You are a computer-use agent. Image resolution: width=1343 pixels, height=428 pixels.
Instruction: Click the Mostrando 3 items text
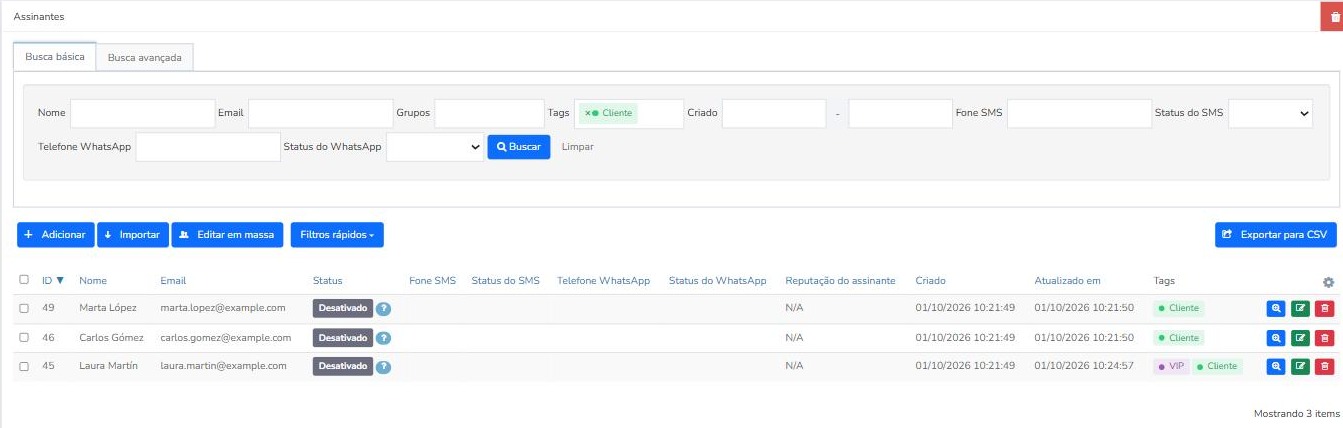click(1297, 413)
